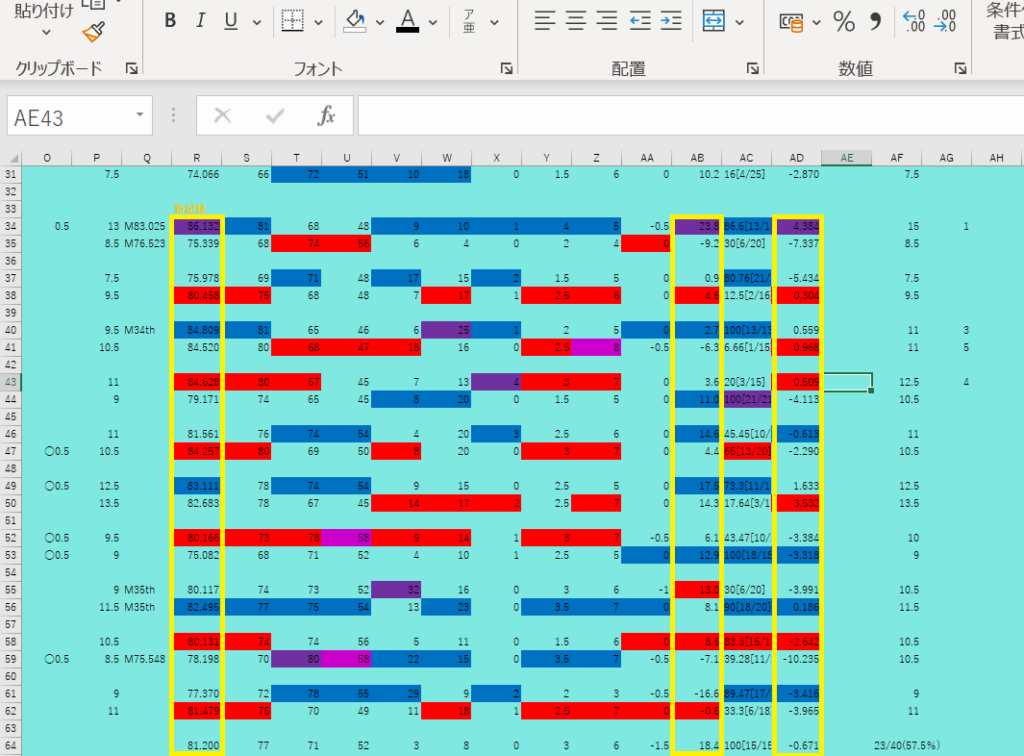Select all cells corner triangle

pos(12,158)
